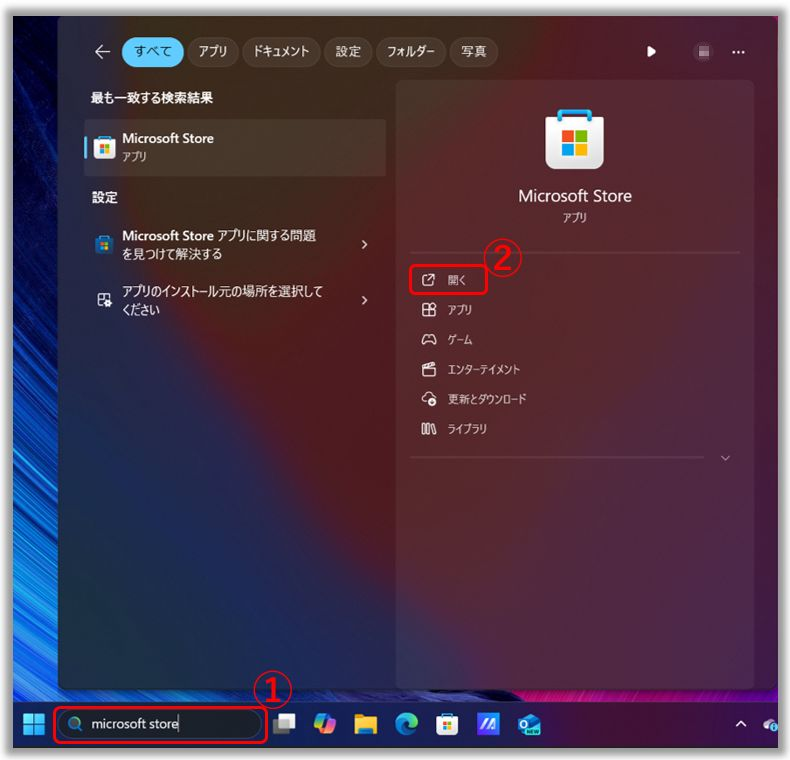Expand chevron for Microsoft Store アプリに関する問題
790x760 pixels.
pos(364,245)
